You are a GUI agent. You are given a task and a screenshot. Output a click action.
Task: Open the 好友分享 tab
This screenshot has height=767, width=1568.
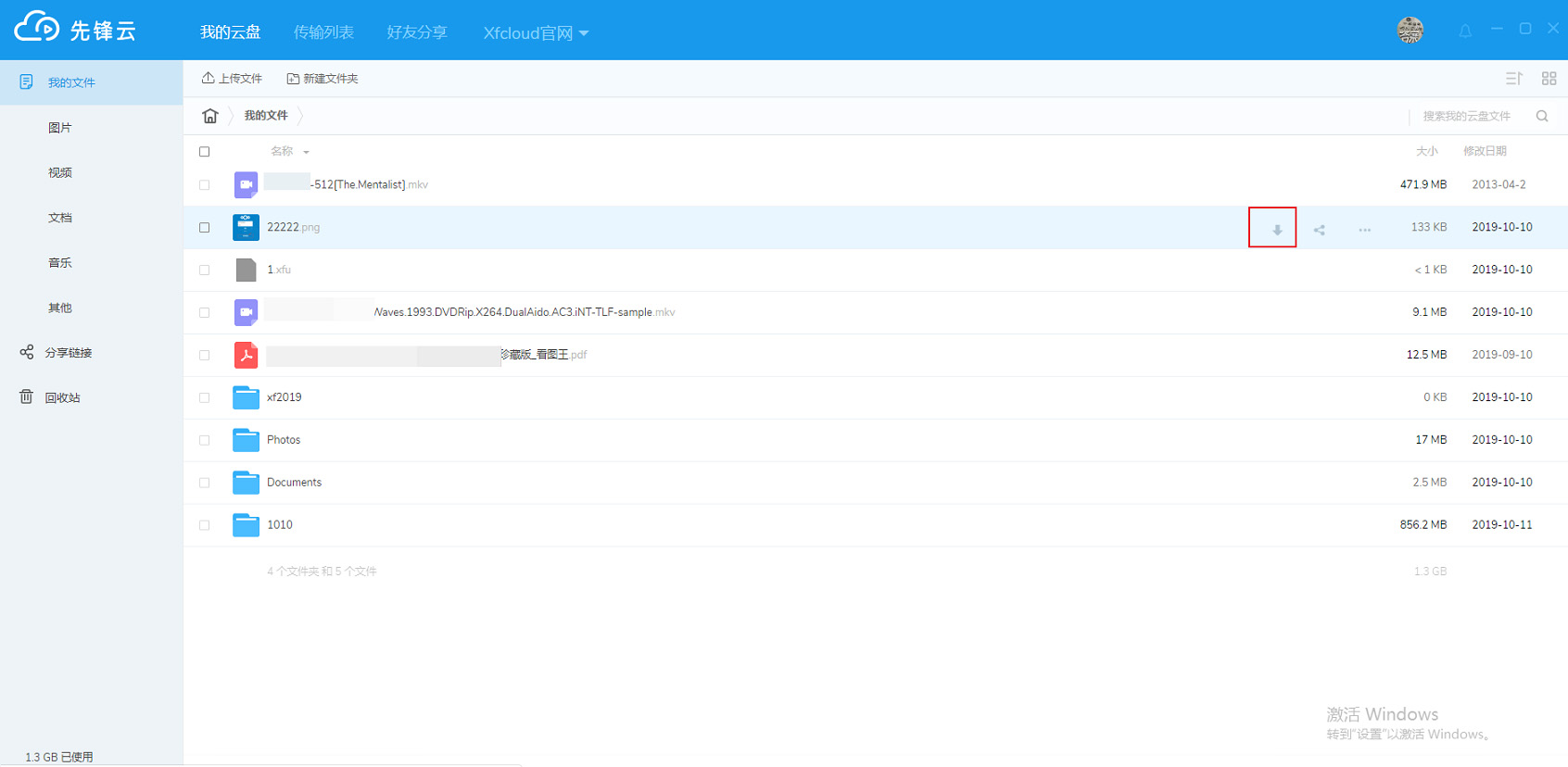coord(416,32)
